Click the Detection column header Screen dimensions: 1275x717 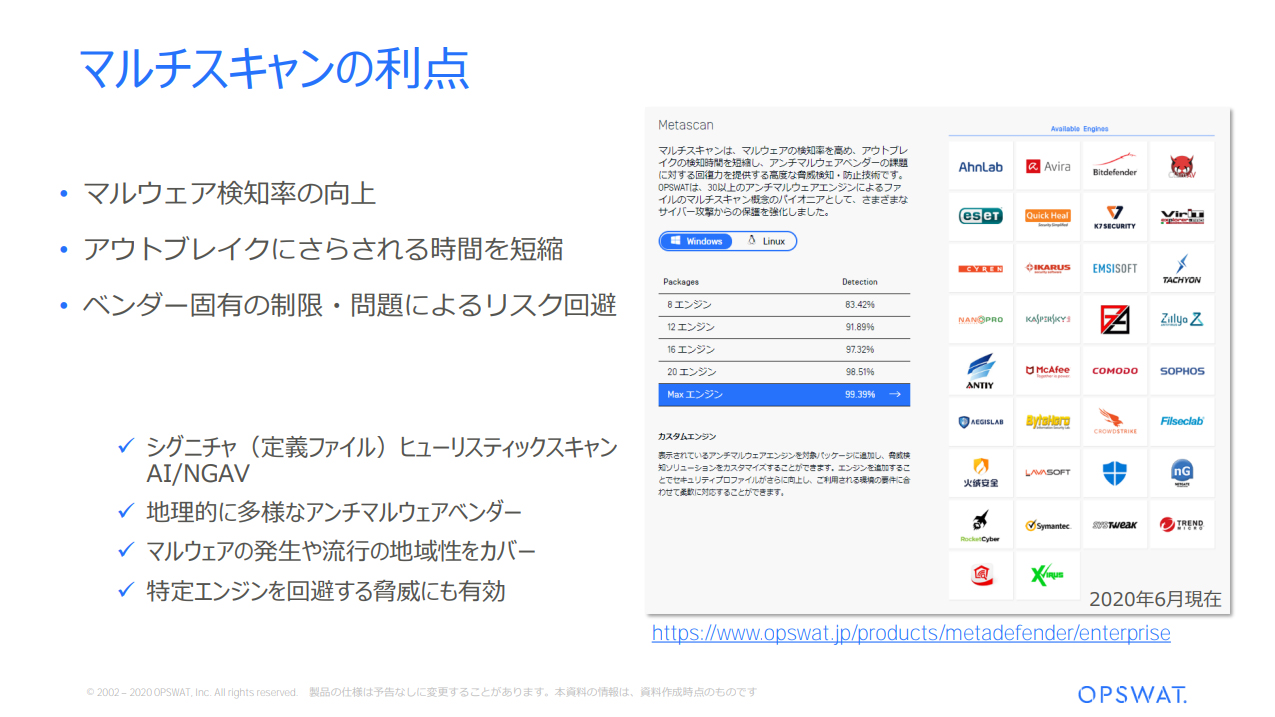tap(859, 282)
